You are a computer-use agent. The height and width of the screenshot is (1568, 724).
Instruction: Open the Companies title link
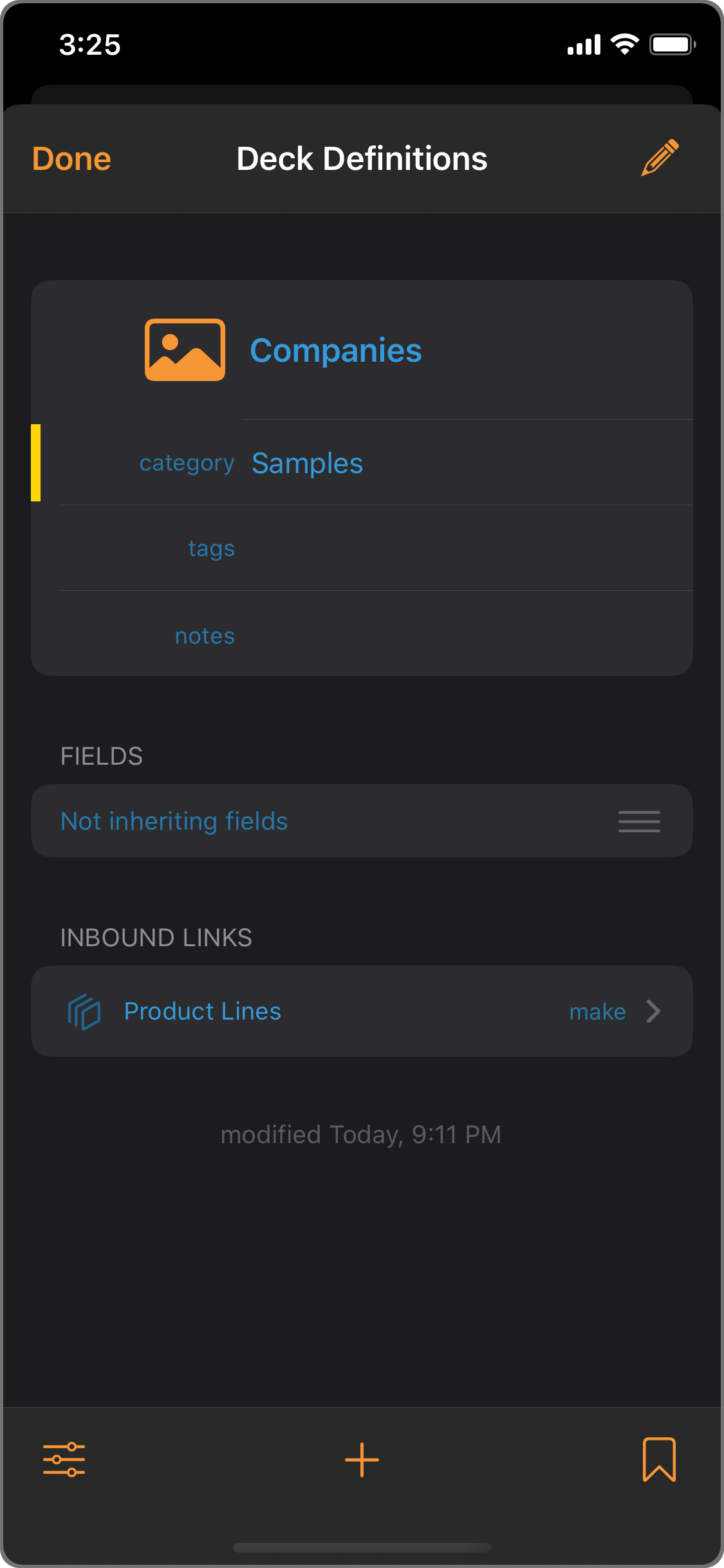pos(336,351)
